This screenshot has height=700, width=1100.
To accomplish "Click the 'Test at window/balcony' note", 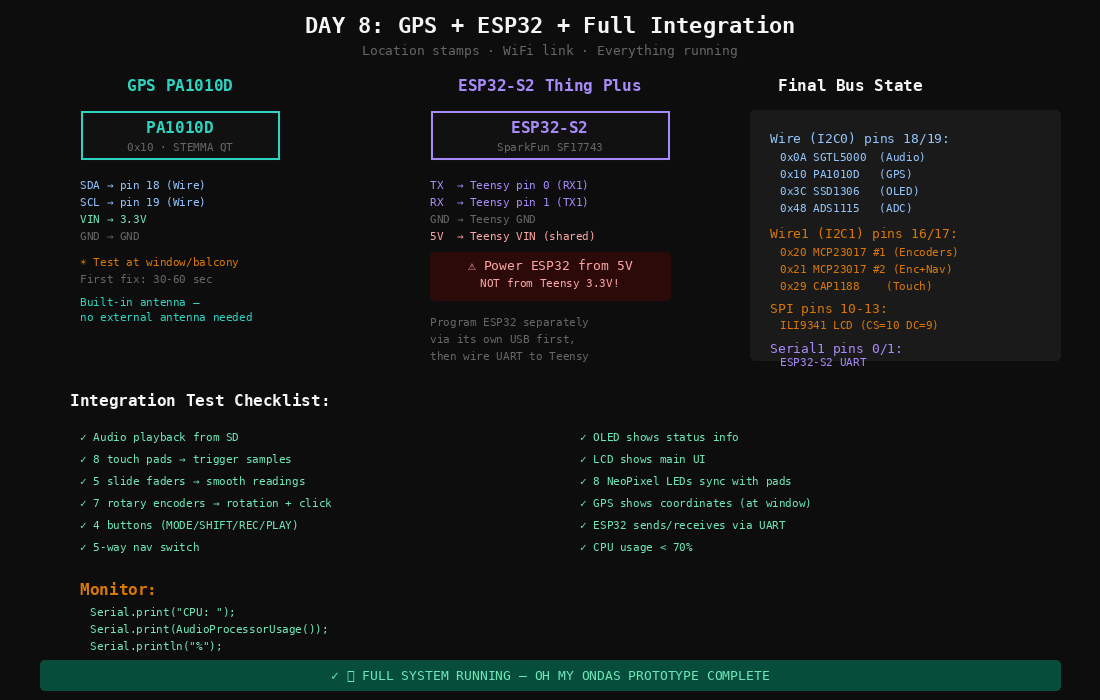I will [x=159, y=262].
